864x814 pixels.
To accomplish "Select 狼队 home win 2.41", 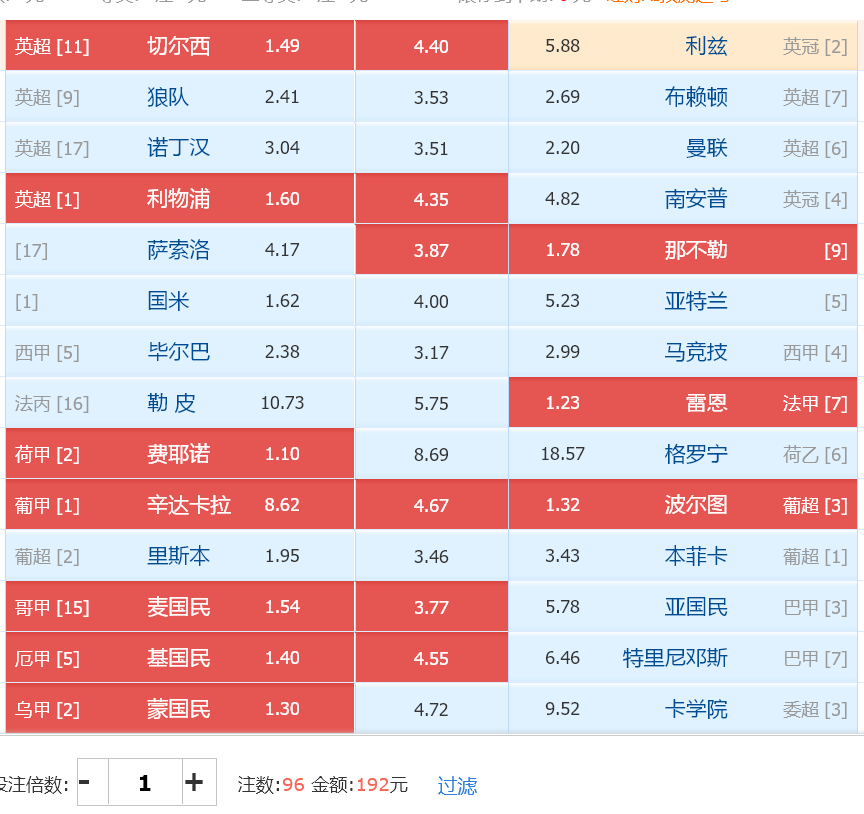I will coord(180,97).
